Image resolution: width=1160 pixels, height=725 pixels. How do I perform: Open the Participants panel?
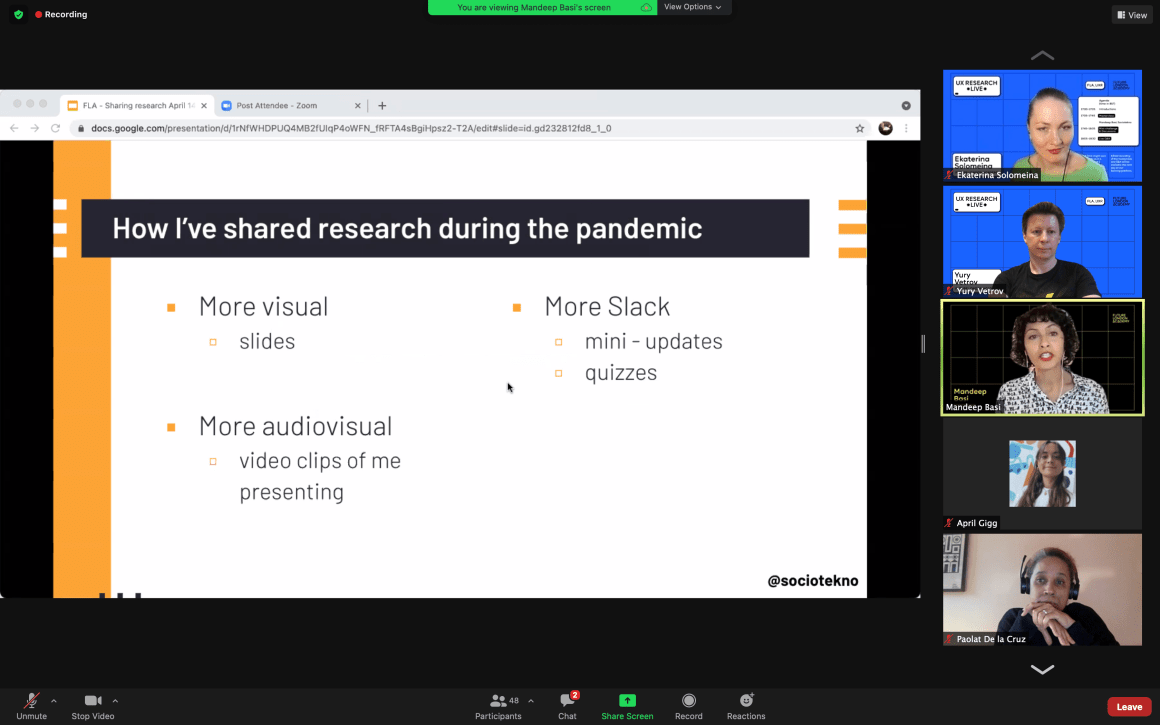[x=498, y=706]
